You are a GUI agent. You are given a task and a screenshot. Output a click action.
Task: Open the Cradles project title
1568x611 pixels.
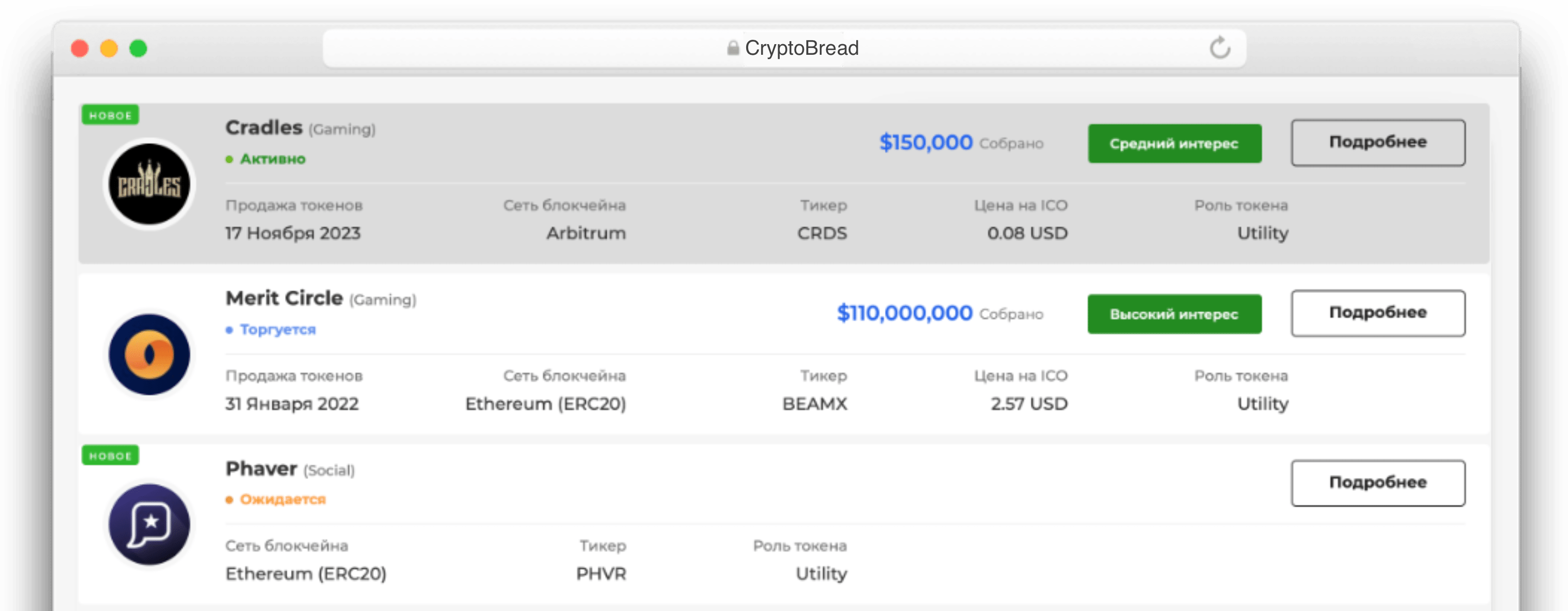264,128
